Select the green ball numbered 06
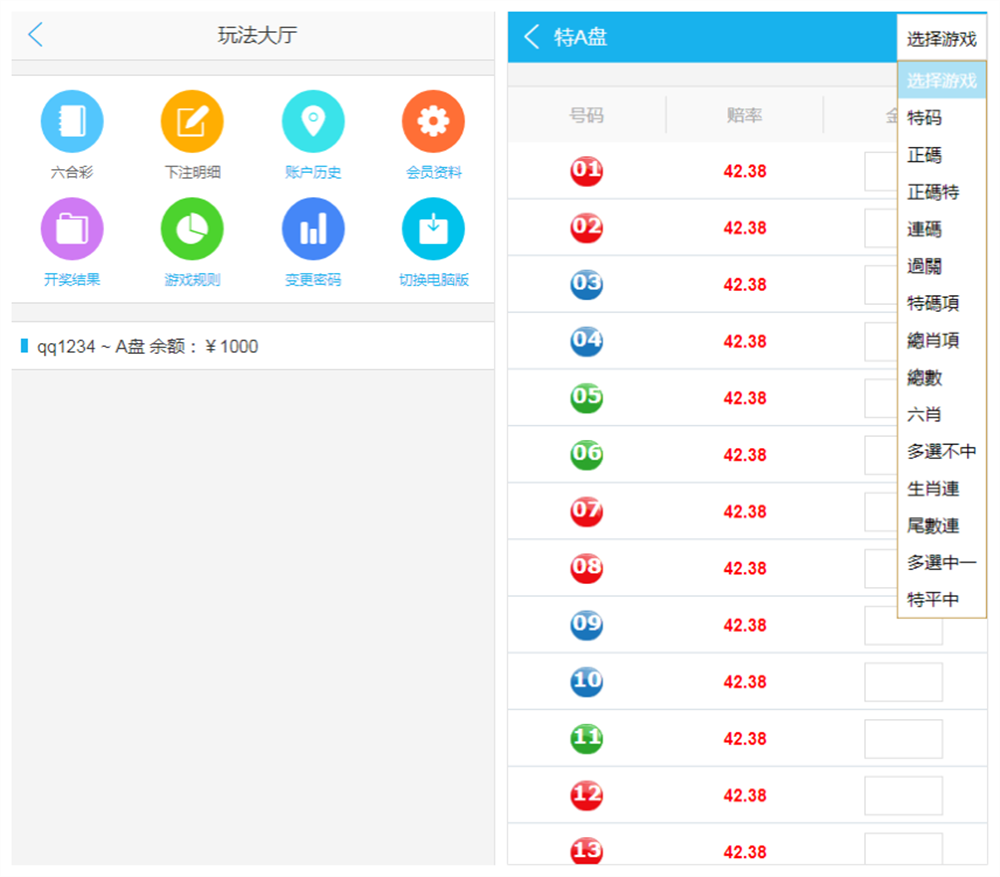1000x877 pixels. (586, 455)
